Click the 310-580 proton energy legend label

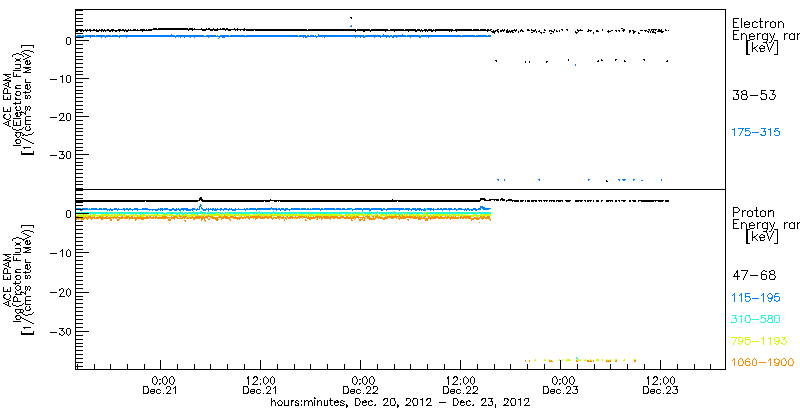coord(756,320)
